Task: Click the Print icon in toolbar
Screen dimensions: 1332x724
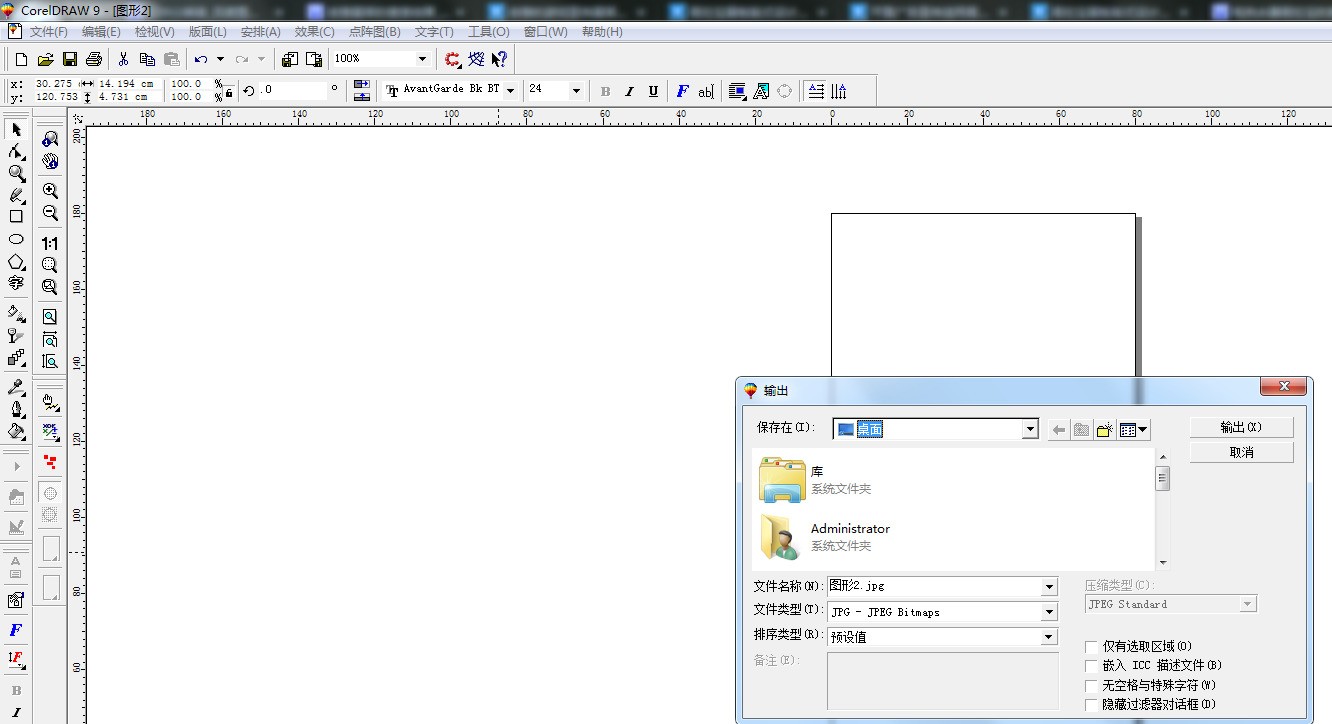Action: (x=94, y=59)
